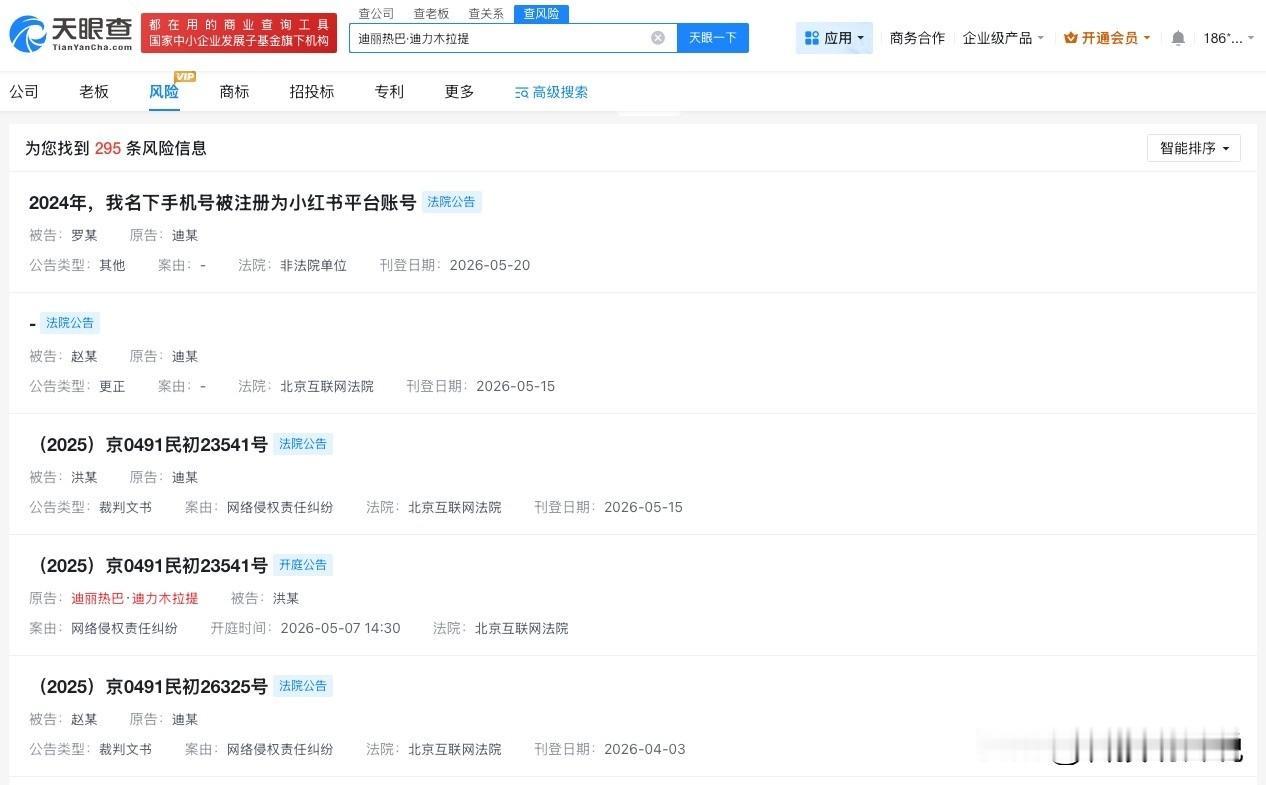Viewport: 1266px width, 785px height.
Task: Click the hearing time 2026-05-07 14:30
Action: [341, 628]
